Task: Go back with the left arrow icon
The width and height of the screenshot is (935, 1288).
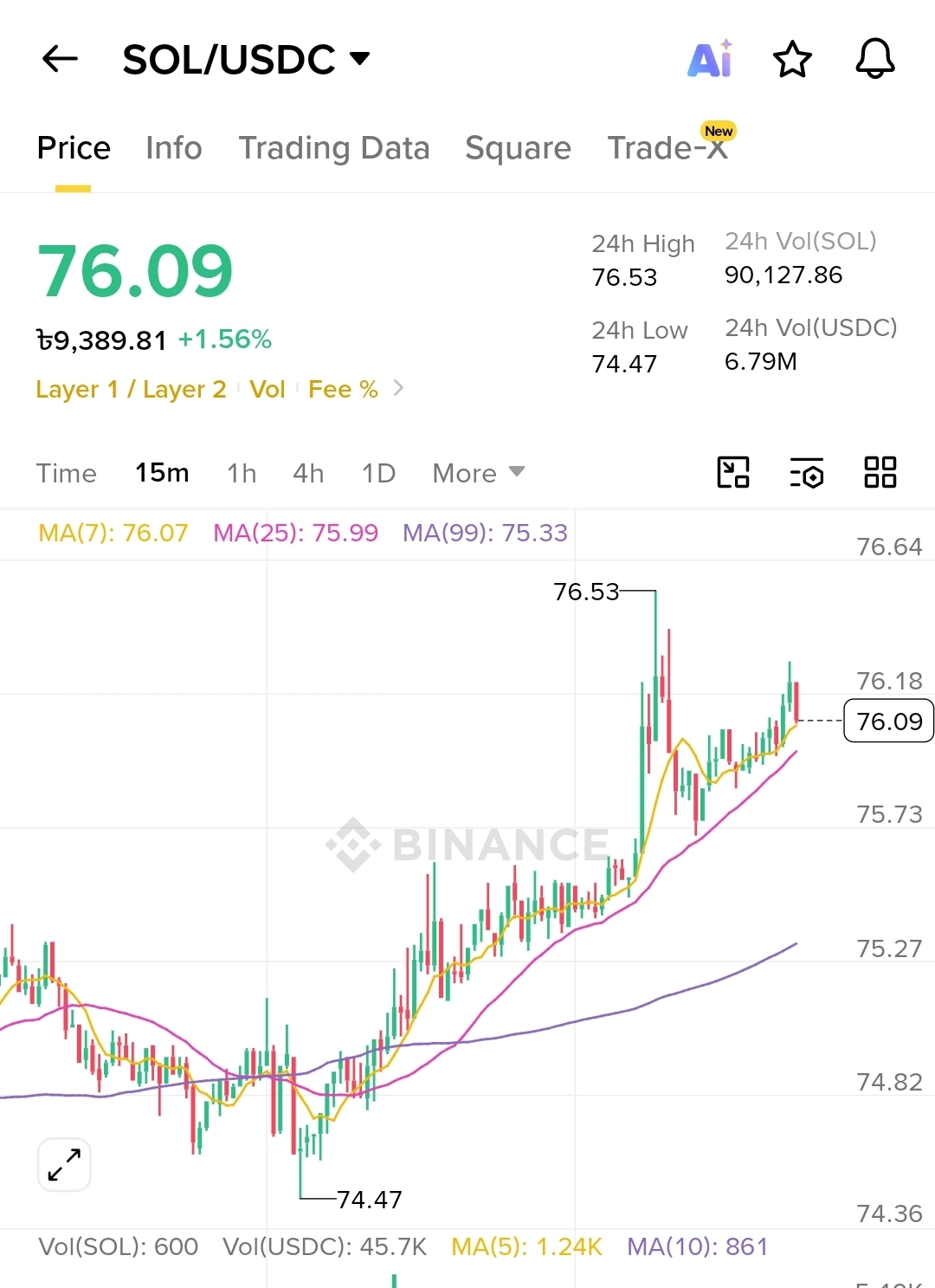Action: tap(60, 59)
